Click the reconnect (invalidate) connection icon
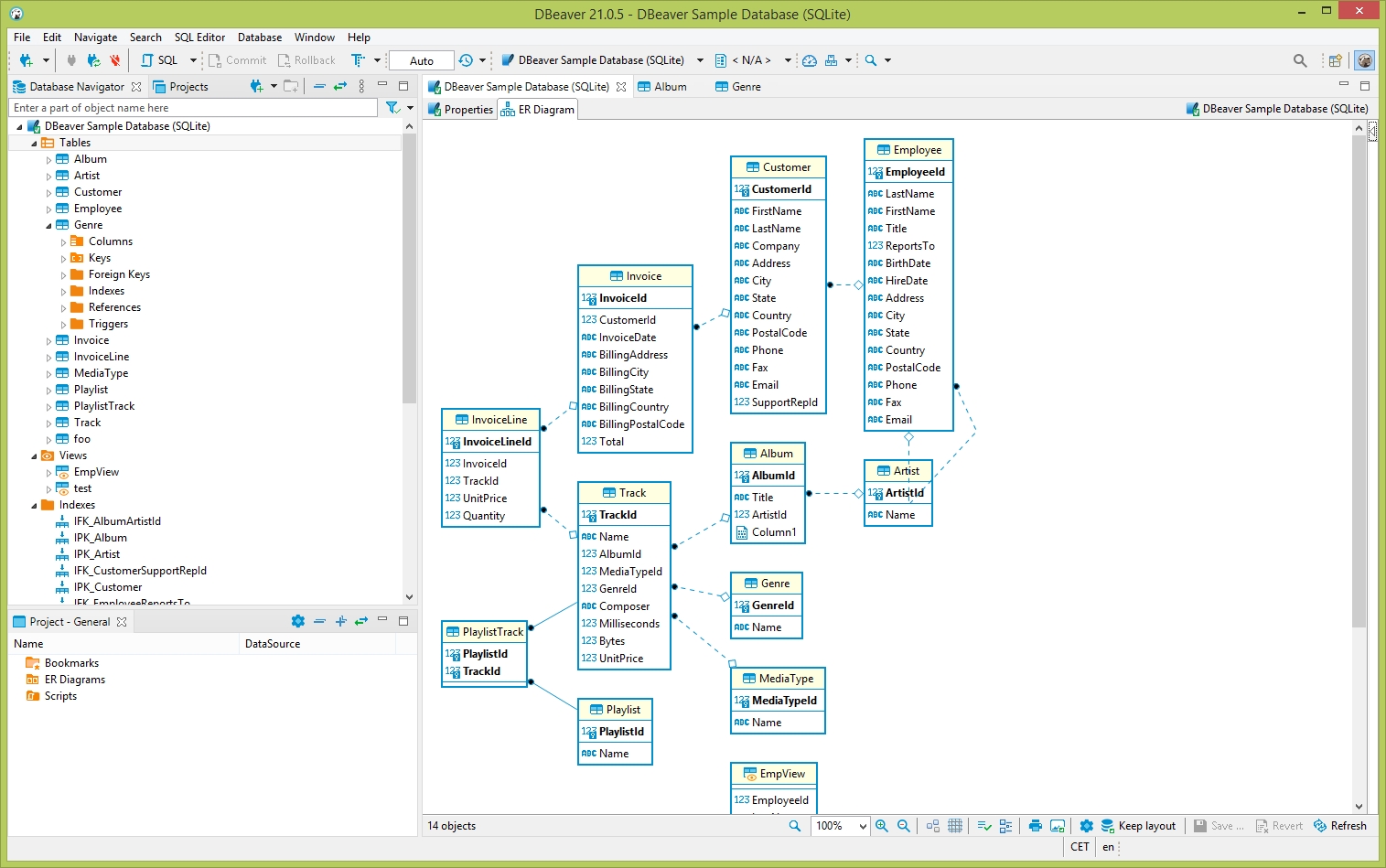 [x=93, y=60]
